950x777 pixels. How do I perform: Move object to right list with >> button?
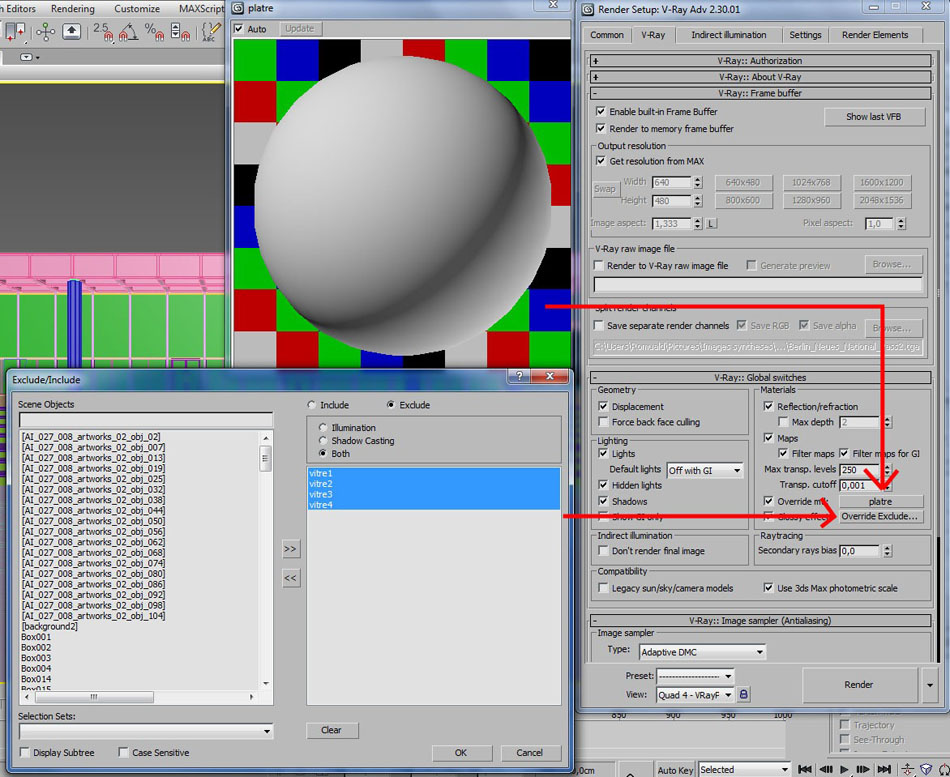click(x=291, y=549)
